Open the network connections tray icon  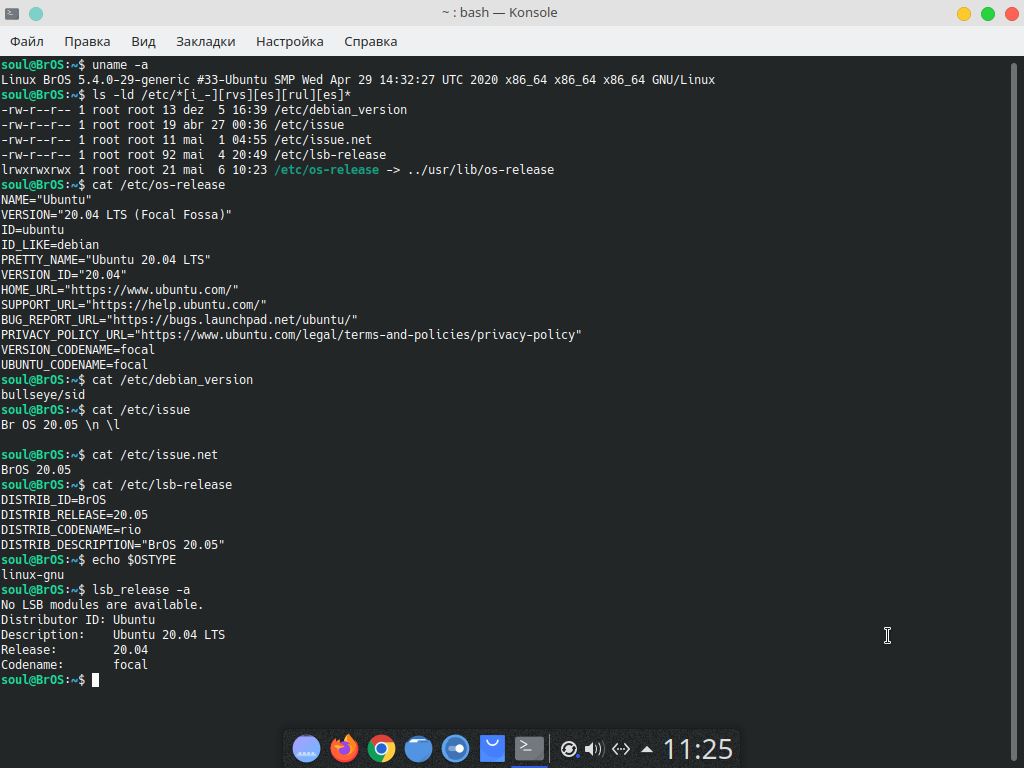point(621,749)
